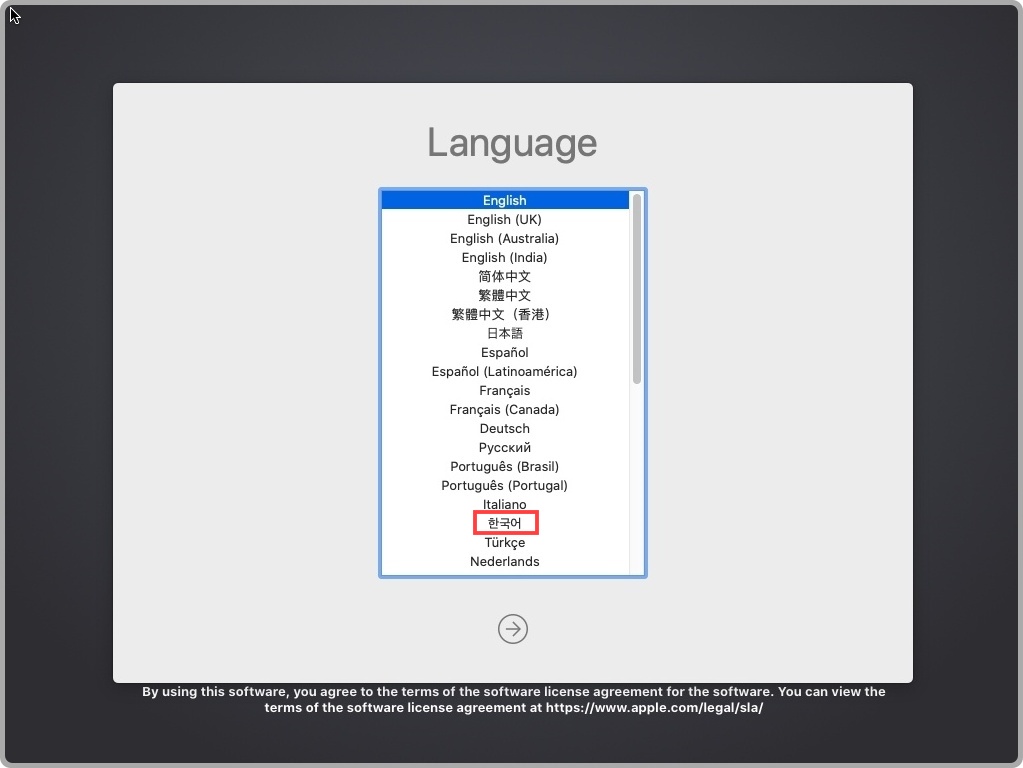Select Nederlands language
This screenshot has height=768, width=1023.
tap(505, 561)
